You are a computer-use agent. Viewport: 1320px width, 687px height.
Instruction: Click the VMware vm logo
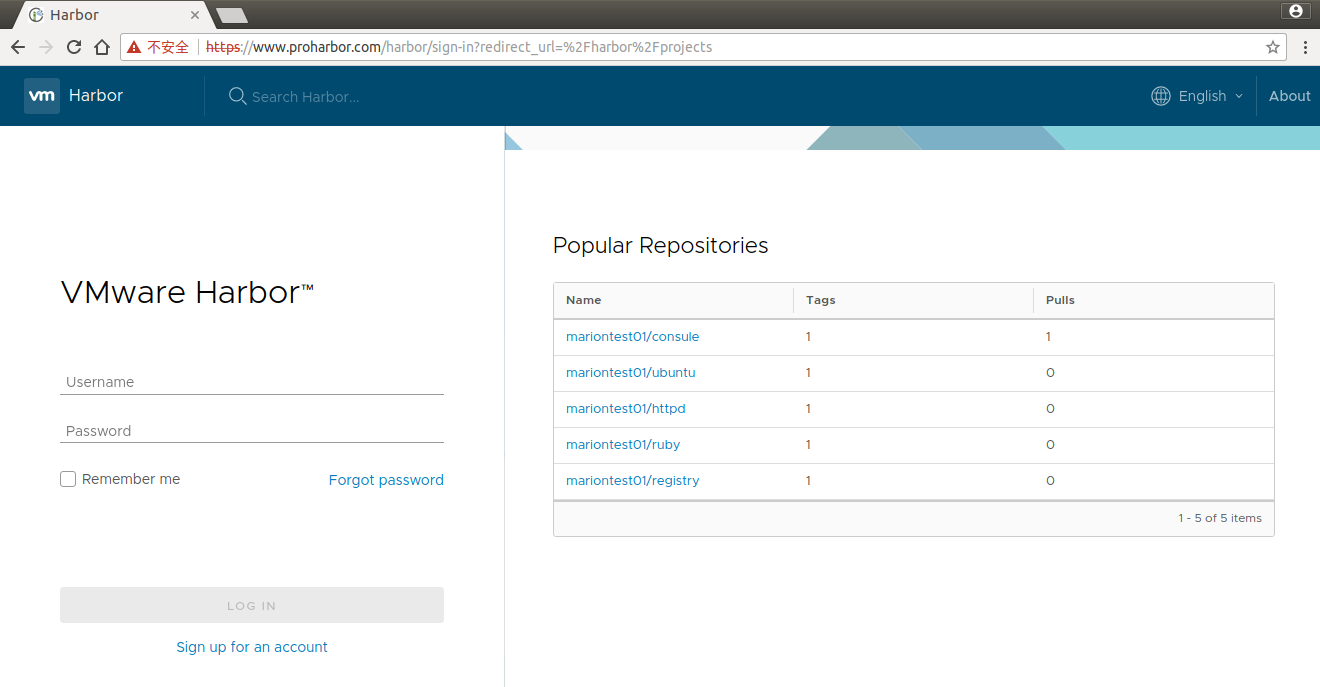click(42, 96)
